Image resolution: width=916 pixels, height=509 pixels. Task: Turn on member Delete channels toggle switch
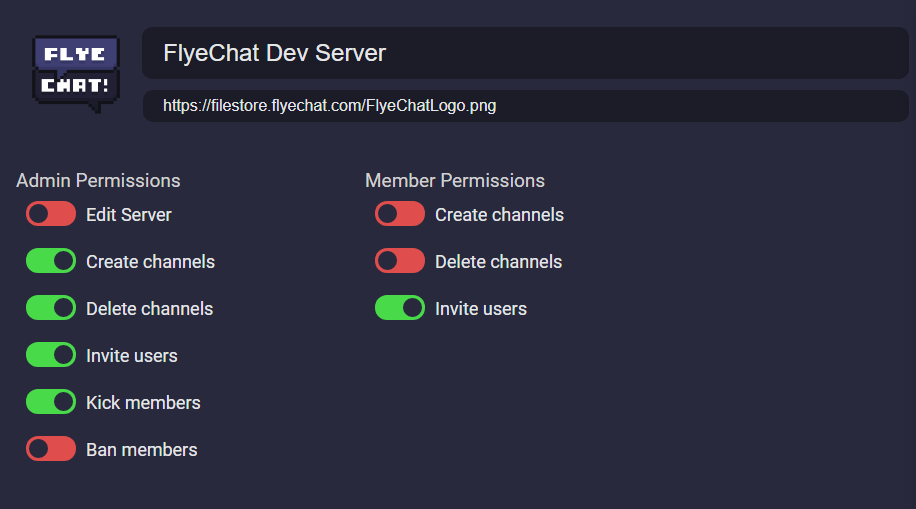tap(400, 261)
